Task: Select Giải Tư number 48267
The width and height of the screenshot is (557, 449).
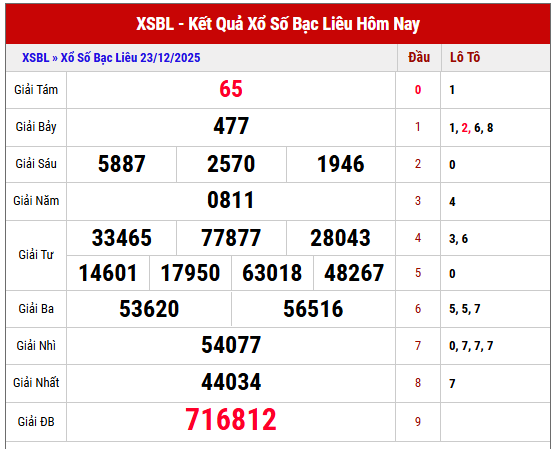Action: tap(354, 273)
